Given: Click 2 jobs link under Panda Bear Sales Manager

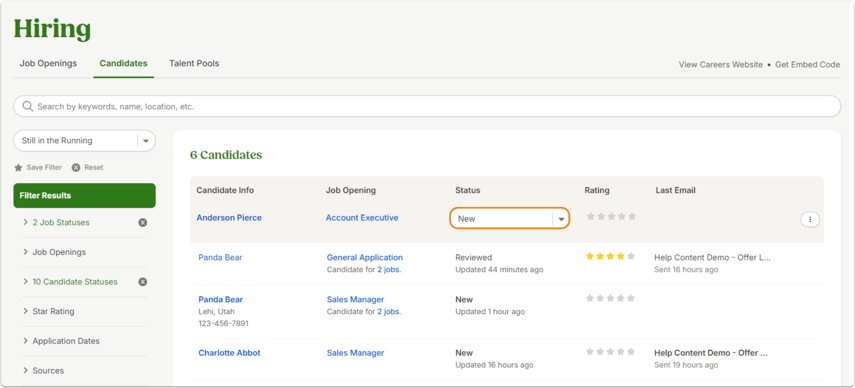Looking at the screenshot, I should 389,312.
